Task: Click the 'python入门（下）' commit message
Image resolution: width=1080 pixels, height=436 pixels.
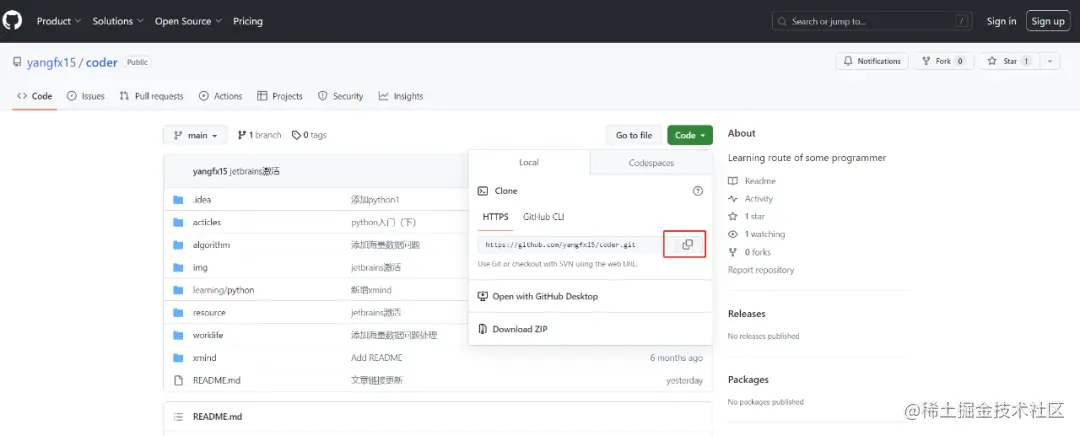Action: tap(384, 222)
